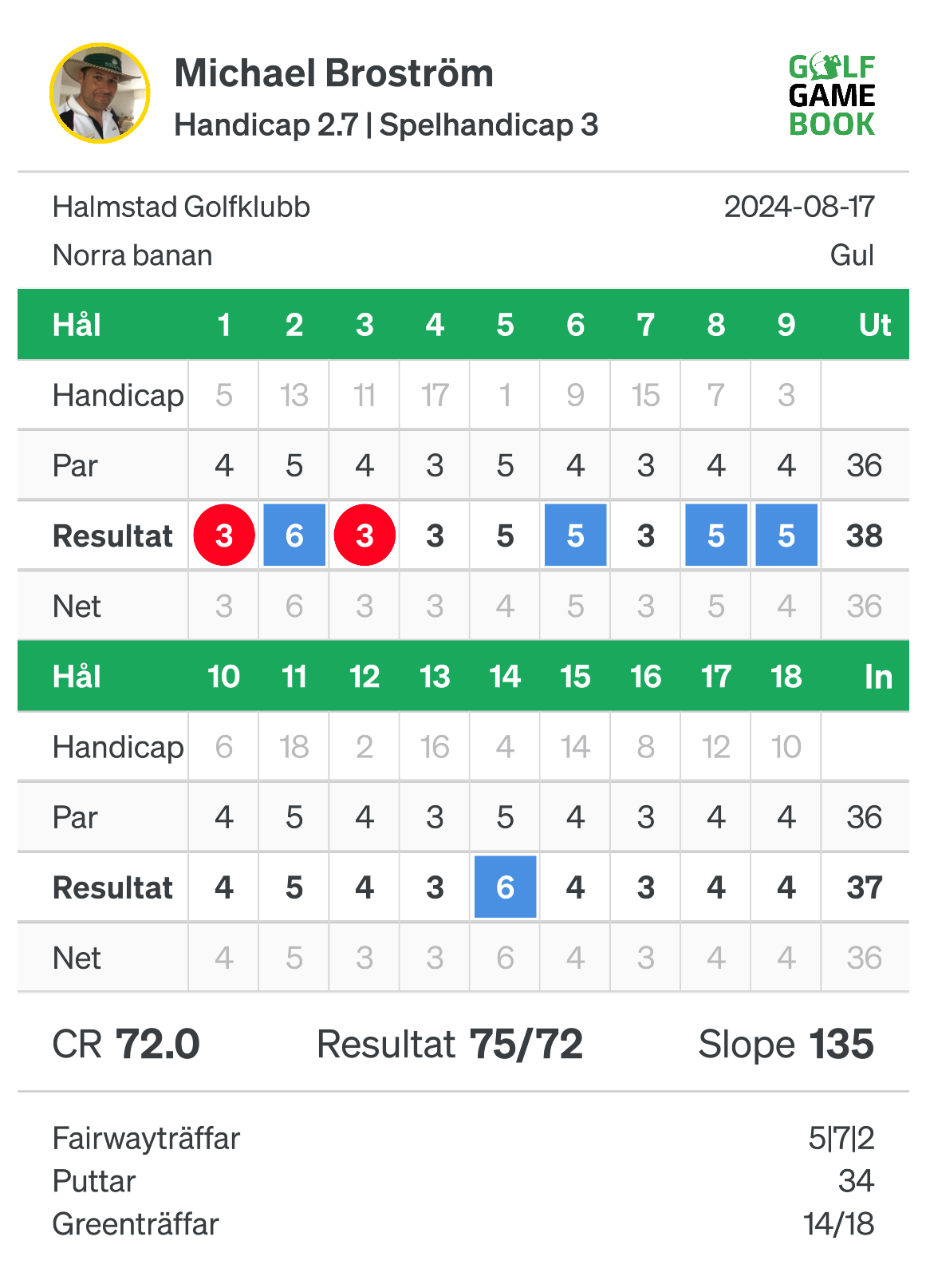The height and width of the screenshot is (1288, 926).
Task: Tap the blue bogey score on hole 8
Action: 716,535
